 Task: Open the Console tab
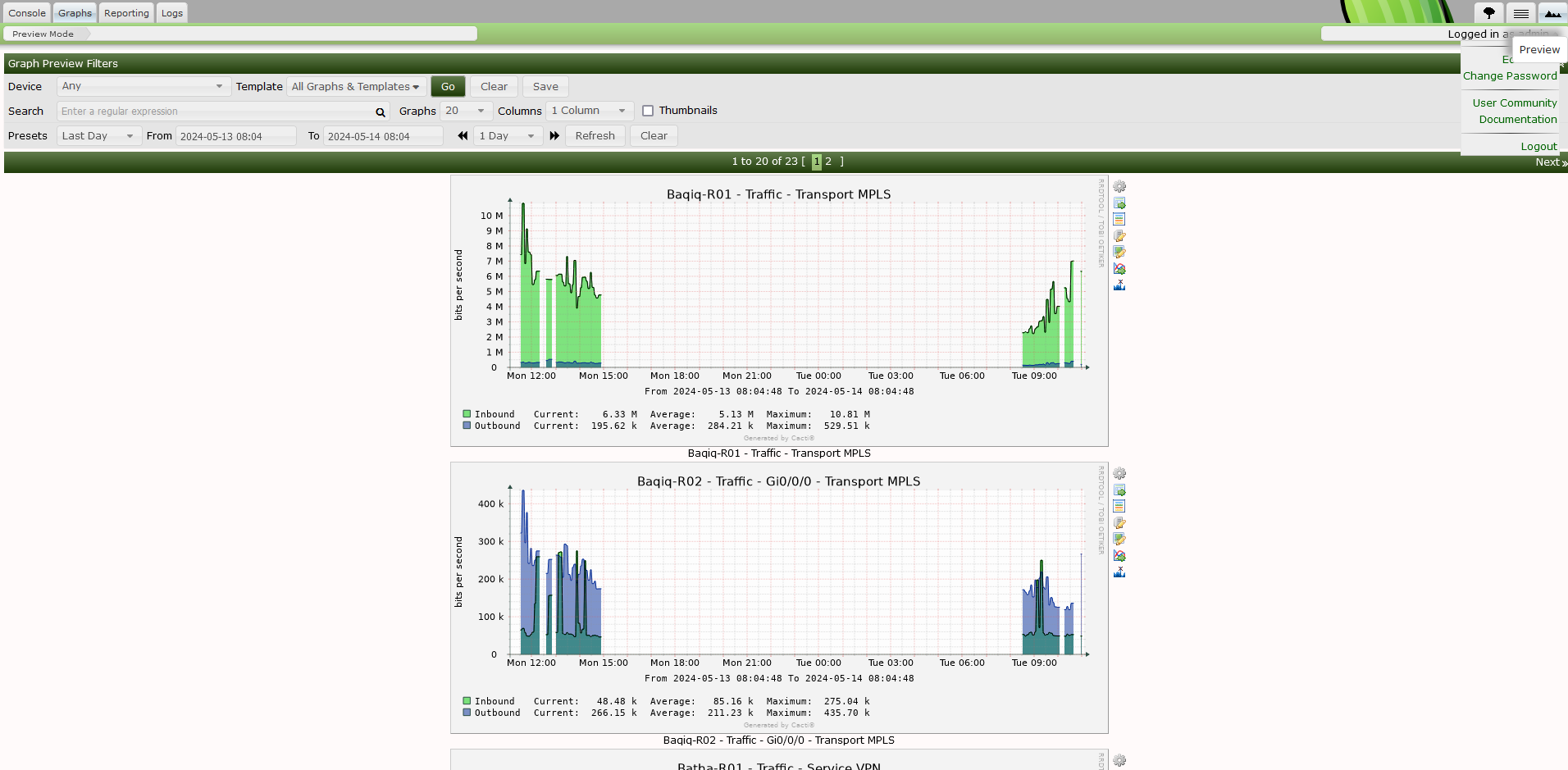[x=27, y=13]
